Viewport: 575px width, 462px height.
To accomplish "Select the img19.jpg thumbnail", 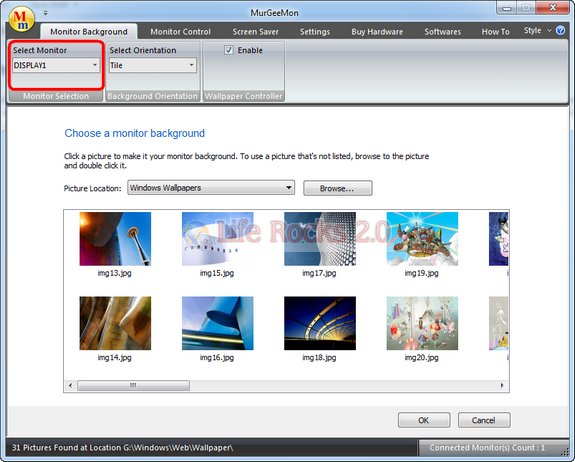I will (x=422, y=239).
